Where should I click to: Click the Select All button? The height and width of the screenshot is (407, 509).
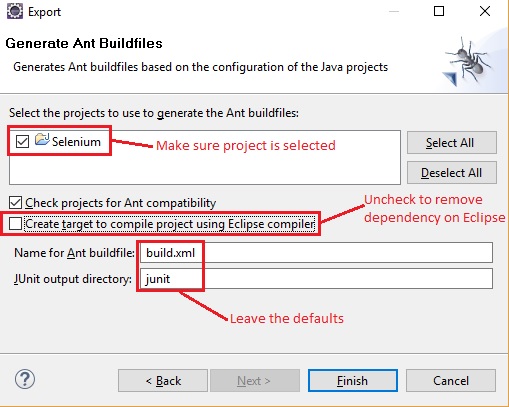coord(452,143)
